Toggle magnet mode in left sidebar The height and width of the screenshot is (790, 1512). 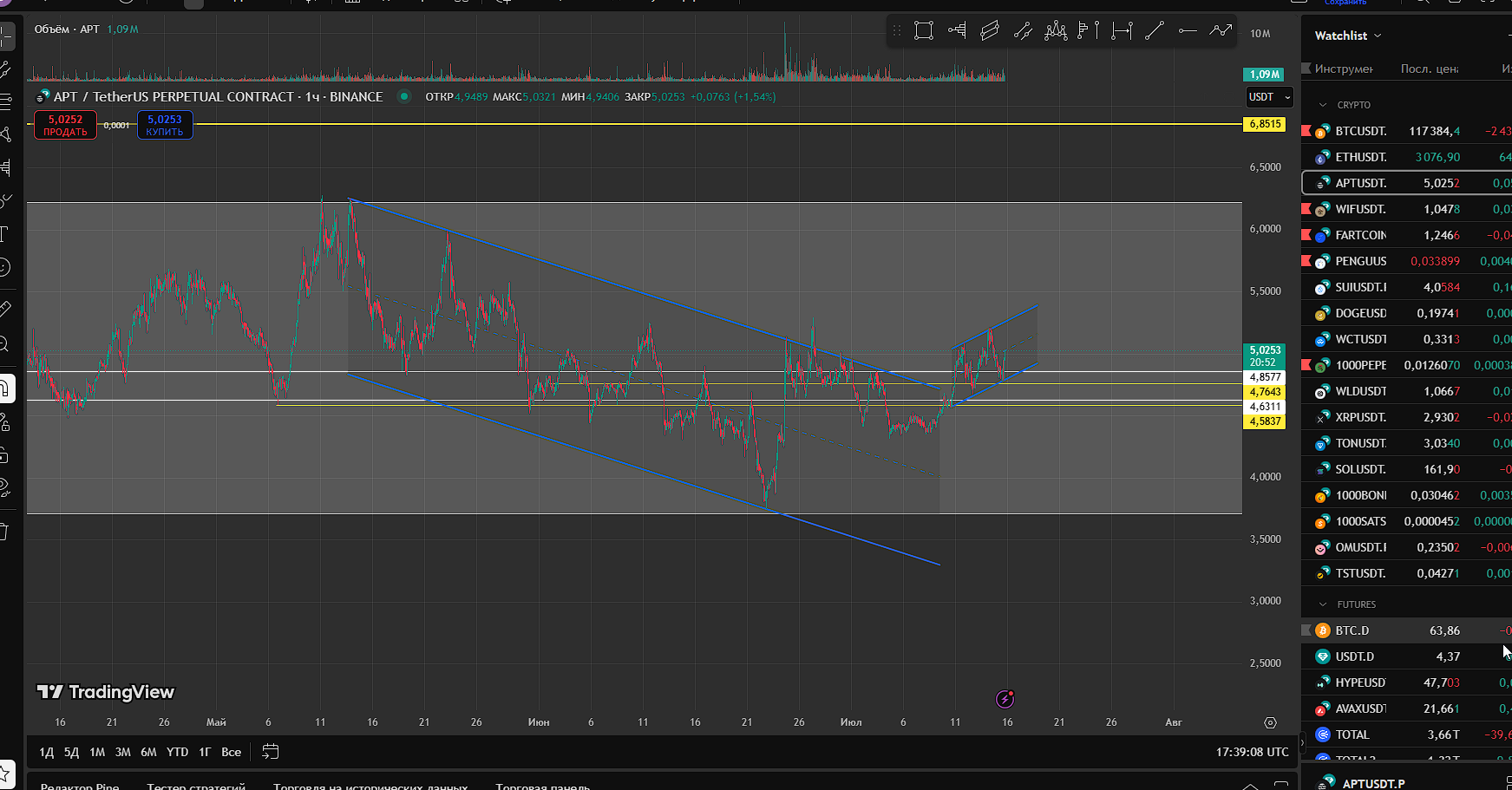pos(6,388)
